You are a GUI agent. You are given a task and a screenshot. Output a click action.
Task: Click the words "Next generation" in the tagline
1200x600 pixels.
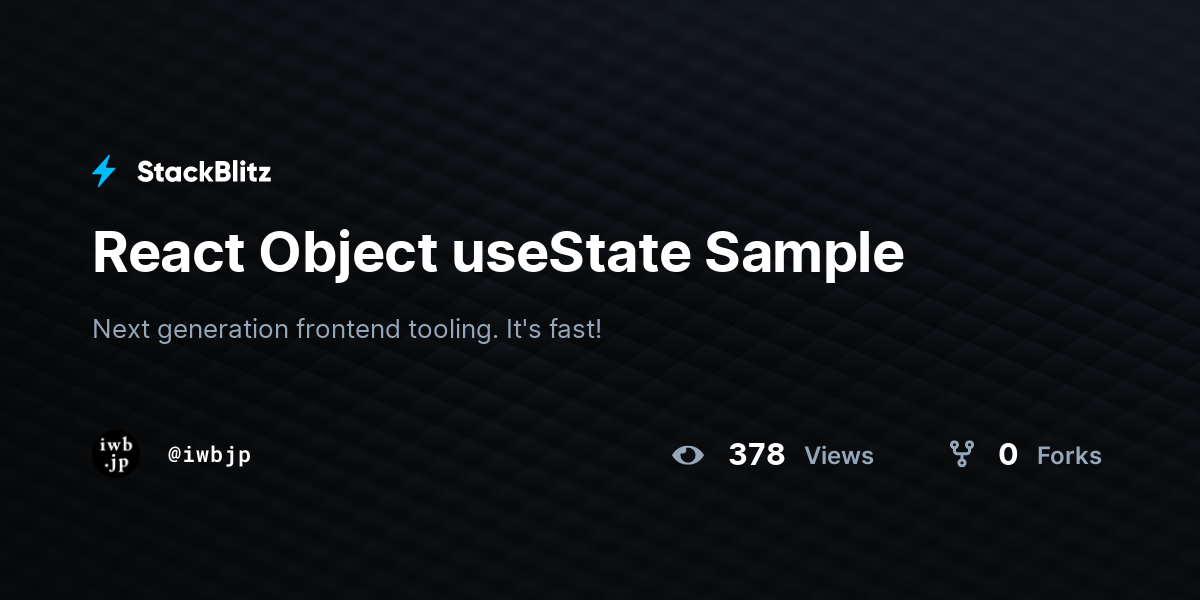(191, 330)
